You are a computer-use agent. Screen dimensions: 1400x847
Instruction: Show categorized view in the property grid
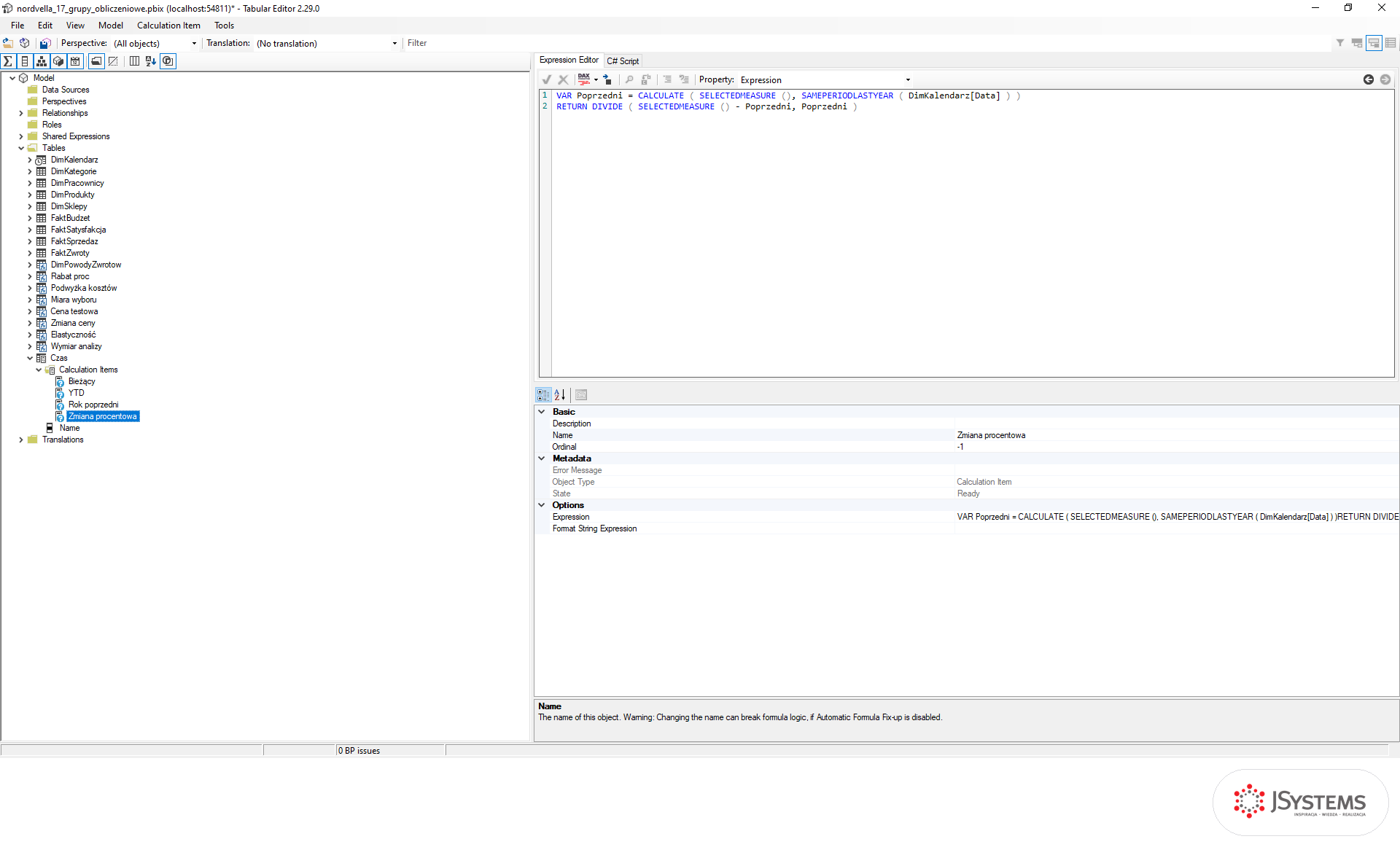[x=544, y=394]
